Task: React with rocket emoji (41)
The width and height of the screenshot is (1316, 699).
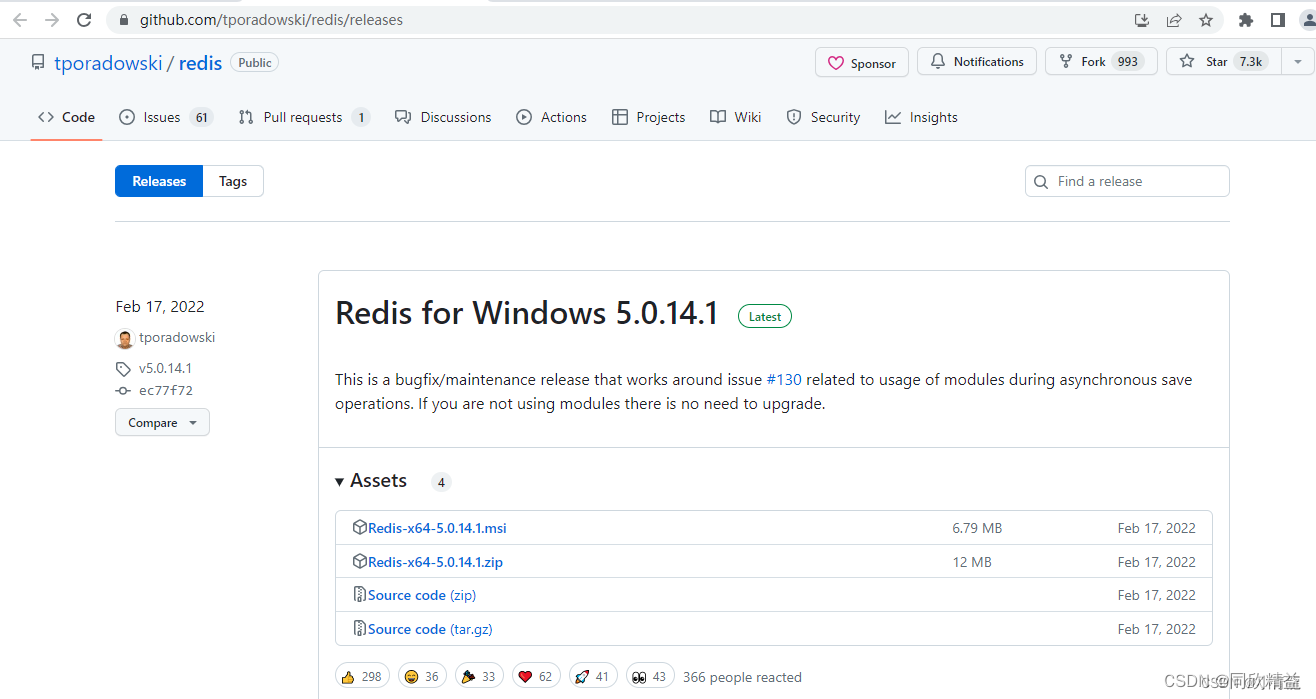Action: (x=592, y=677)
